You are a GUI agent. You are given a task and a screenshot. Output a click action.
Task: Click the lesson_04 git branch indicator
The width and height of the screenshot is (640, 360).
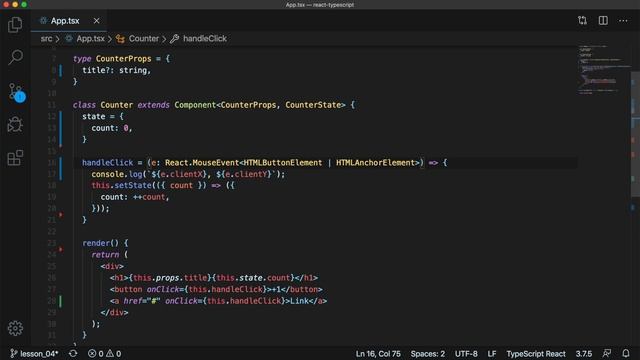point(34,353)
